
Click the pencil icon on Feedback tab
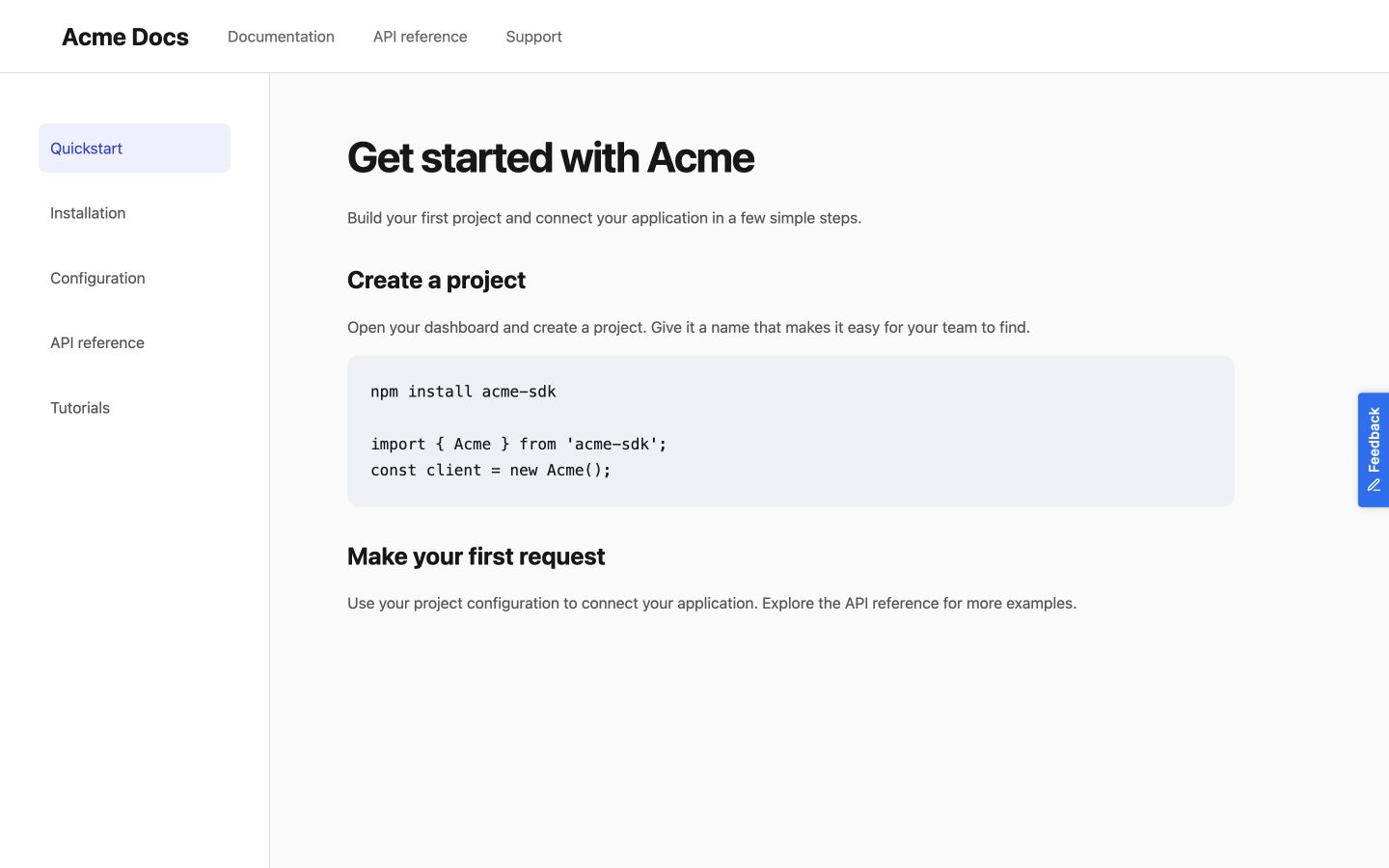point(1374,485)
